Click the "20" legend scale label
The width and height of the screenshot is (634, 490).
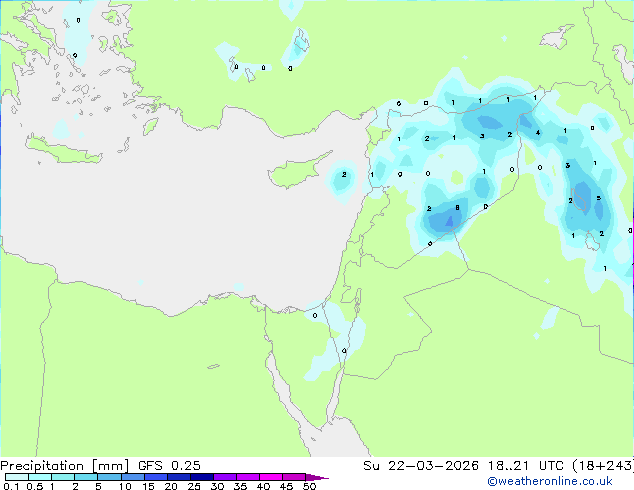point(171,486)
